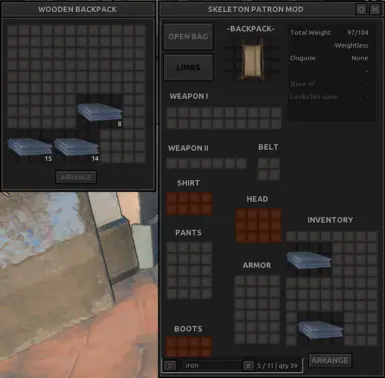Screen dimensions: 385x378
Task: Click the search field containing 'iron'
Action: [x=212, y=366]
